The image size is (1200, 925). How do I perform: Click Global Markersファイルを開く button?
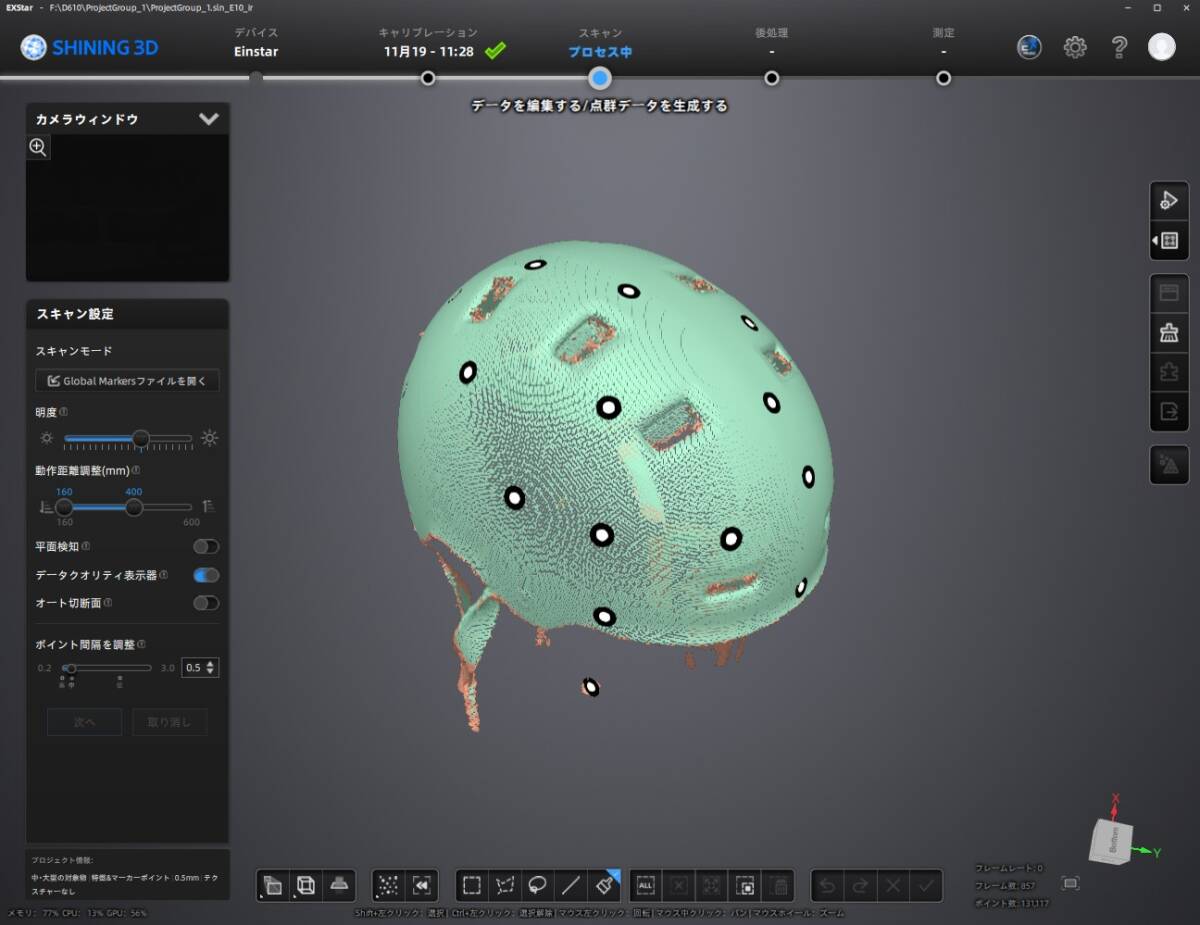[127, 381]
